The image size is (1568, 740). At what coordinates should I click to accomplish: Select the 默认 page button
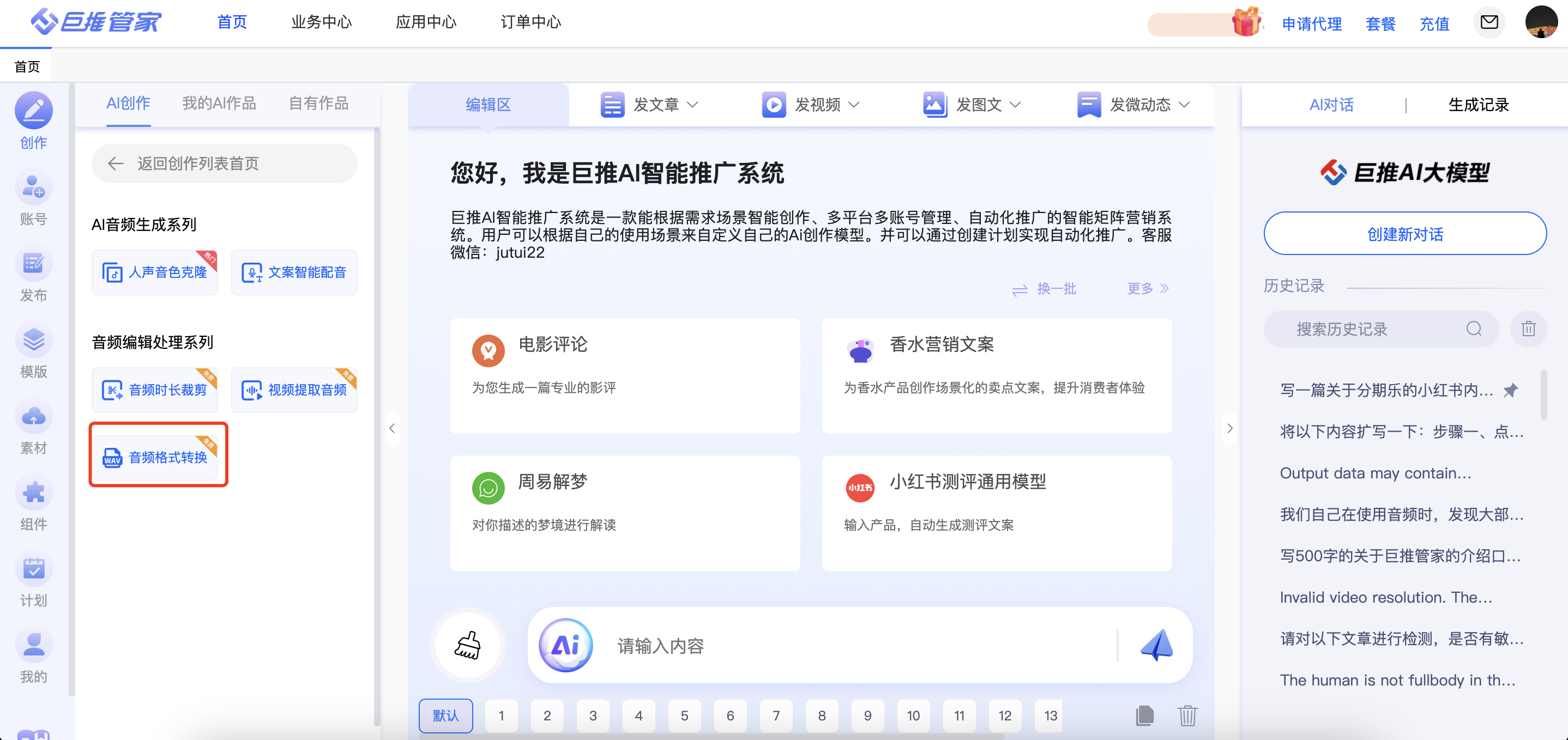coord(445,715)
